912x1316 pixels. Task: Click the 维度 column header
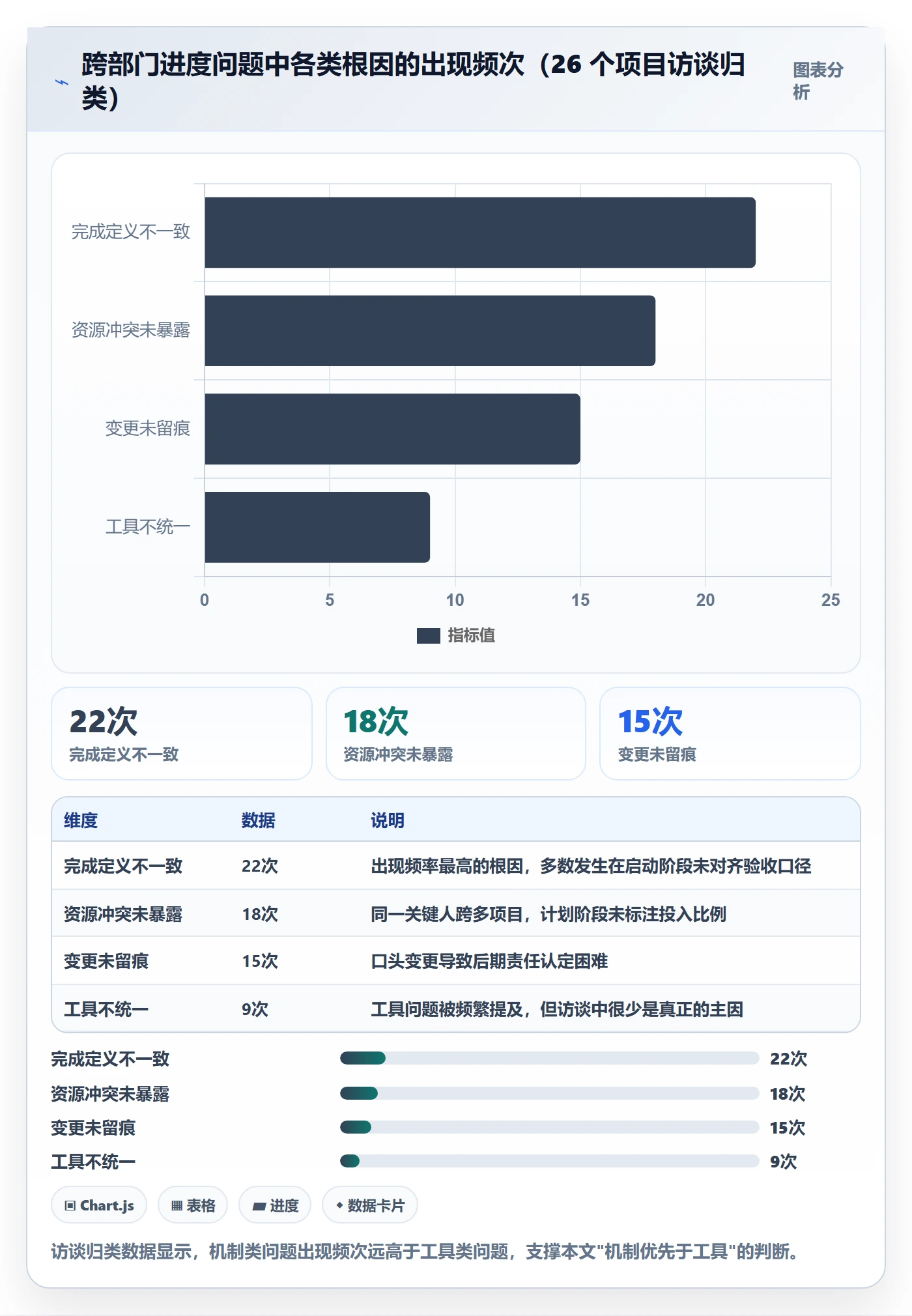point(81,820)
